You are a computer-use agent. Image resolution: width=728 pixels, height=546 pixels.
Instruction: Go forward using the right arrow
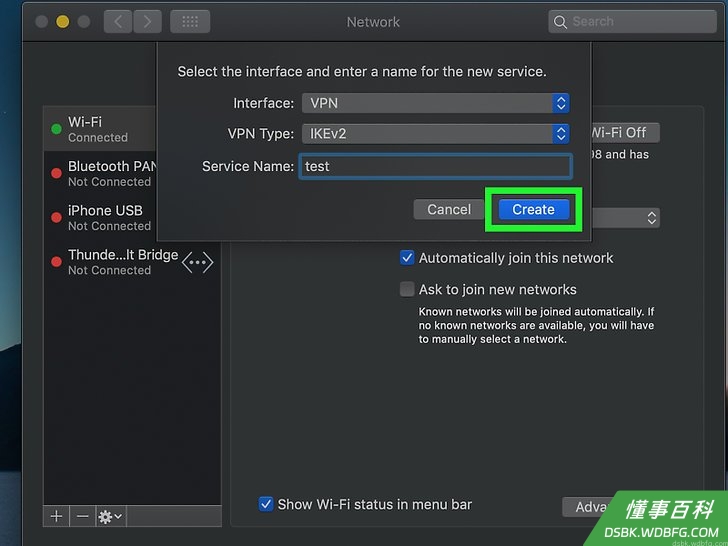click(148, 22)
